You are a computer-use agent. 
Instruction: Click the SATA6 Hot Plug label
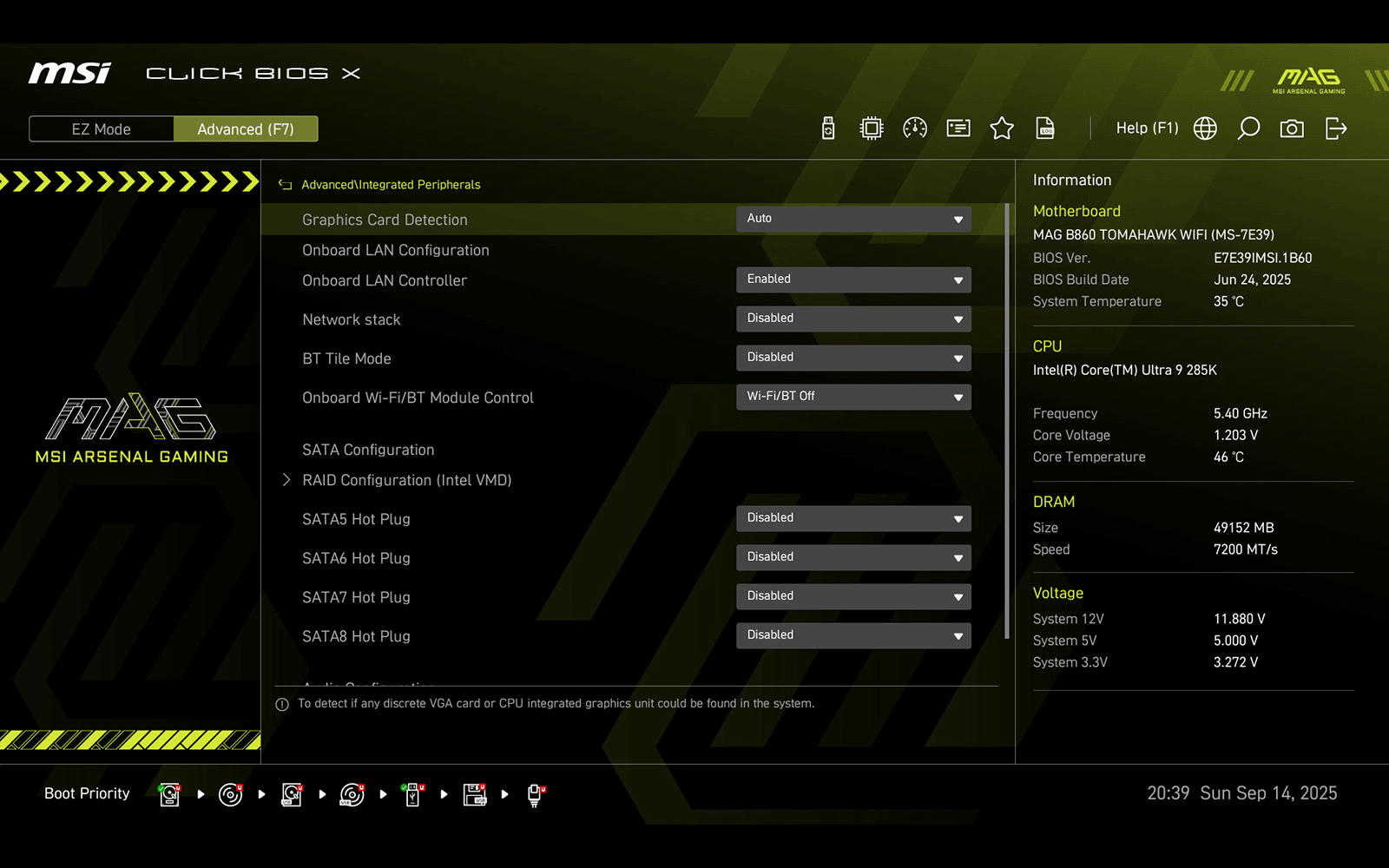coord(356,559)
